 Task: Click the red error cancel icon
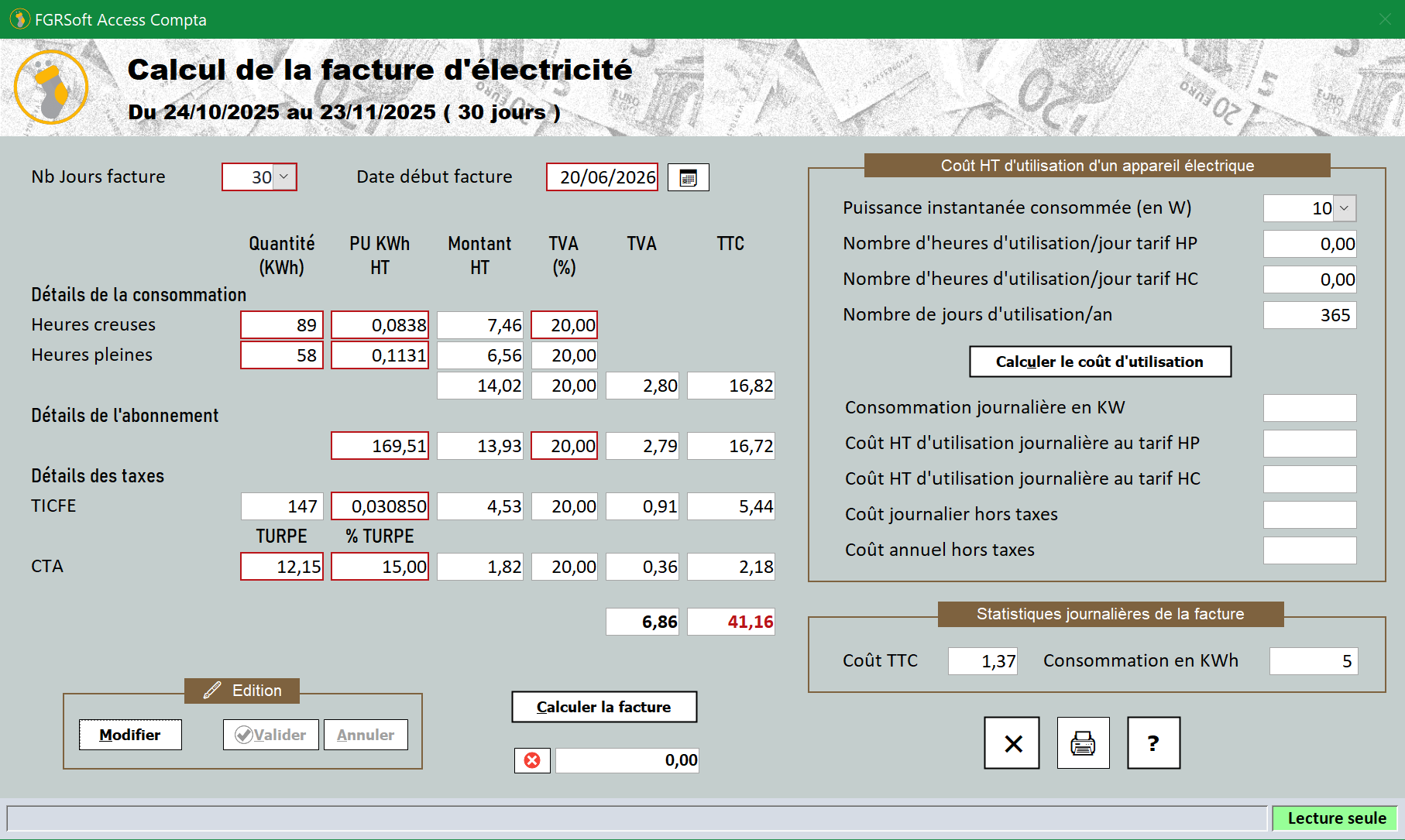point(532,760)
